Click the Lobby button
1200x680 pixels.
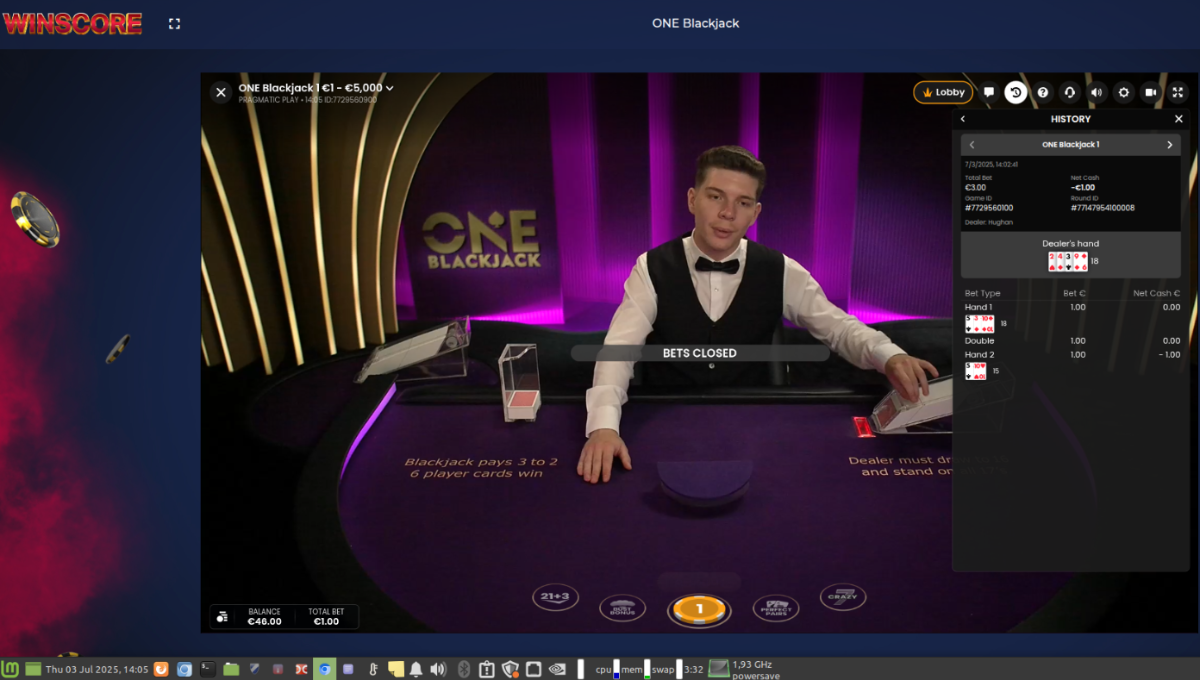point(943,92)
